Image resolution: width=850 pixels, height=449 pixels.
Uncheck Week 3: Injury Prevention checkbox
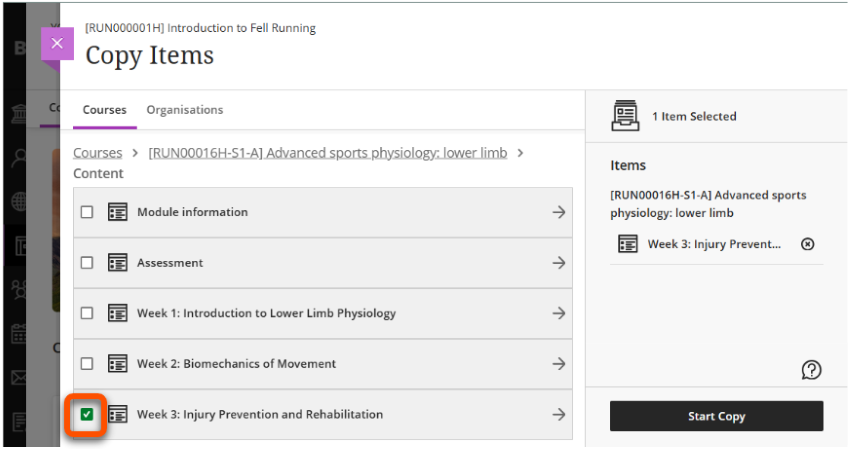87,414
